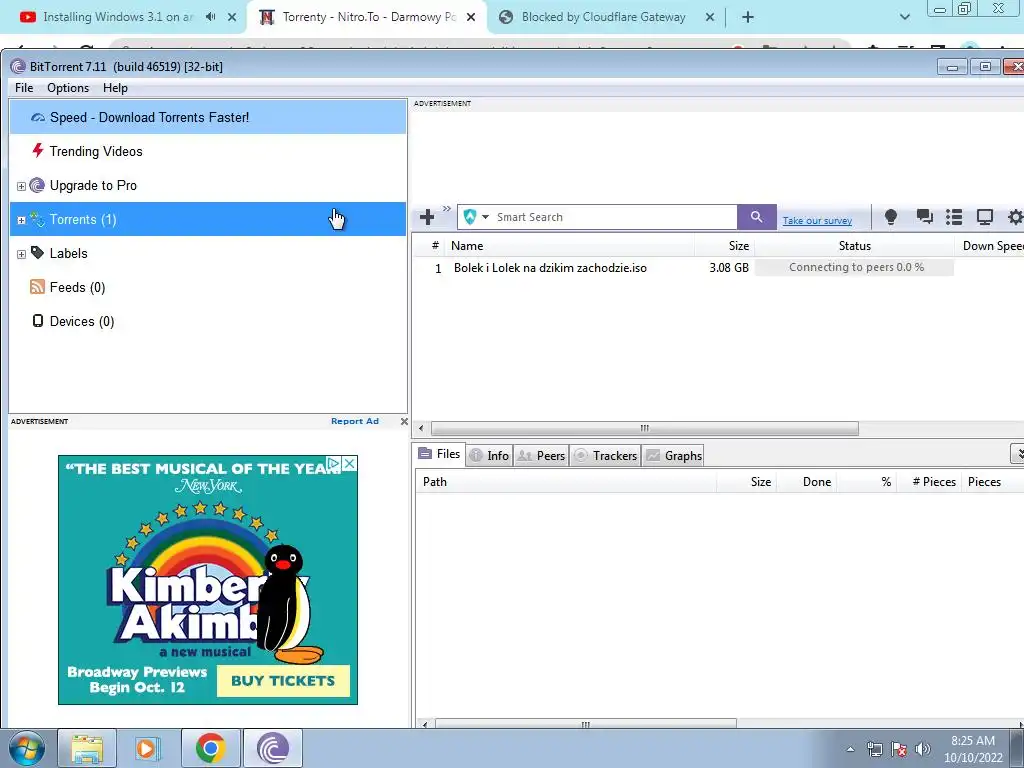The image size is (1024, 768).
Task: Switch to the Trackers tab
Action: (x=605, y=456)
